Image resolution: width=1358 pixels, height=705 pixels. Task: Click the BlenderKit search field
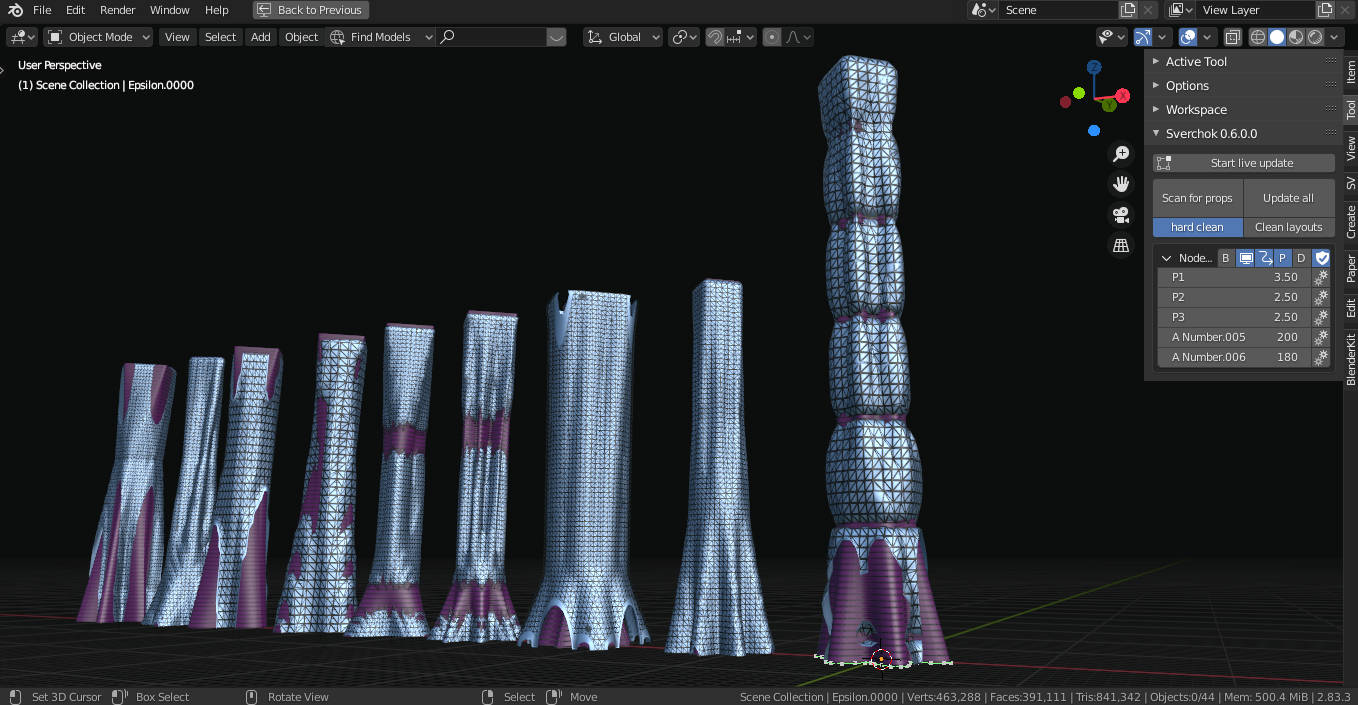tap(491, 37)
